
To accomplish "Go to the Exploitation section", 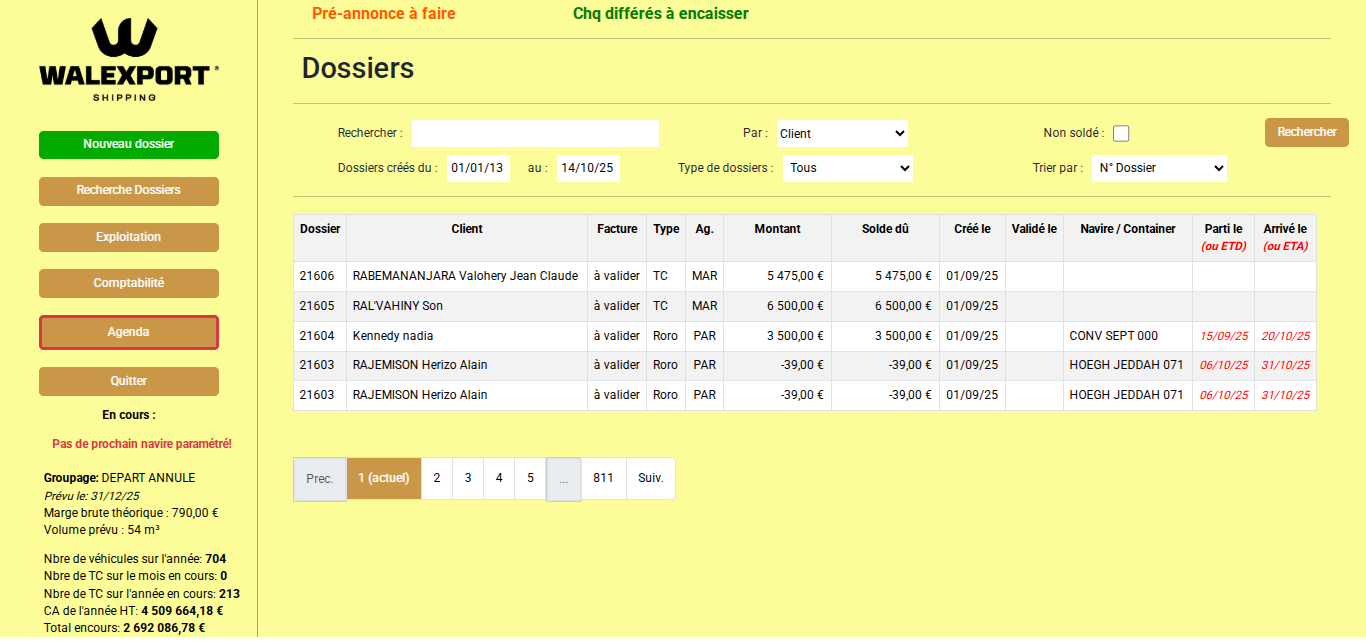I will tap(128, 237).
